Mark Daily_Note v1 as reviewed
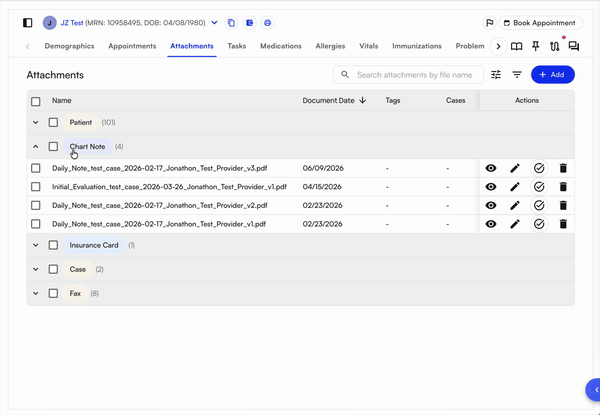600x415 pixels. [x=539, y=224]
